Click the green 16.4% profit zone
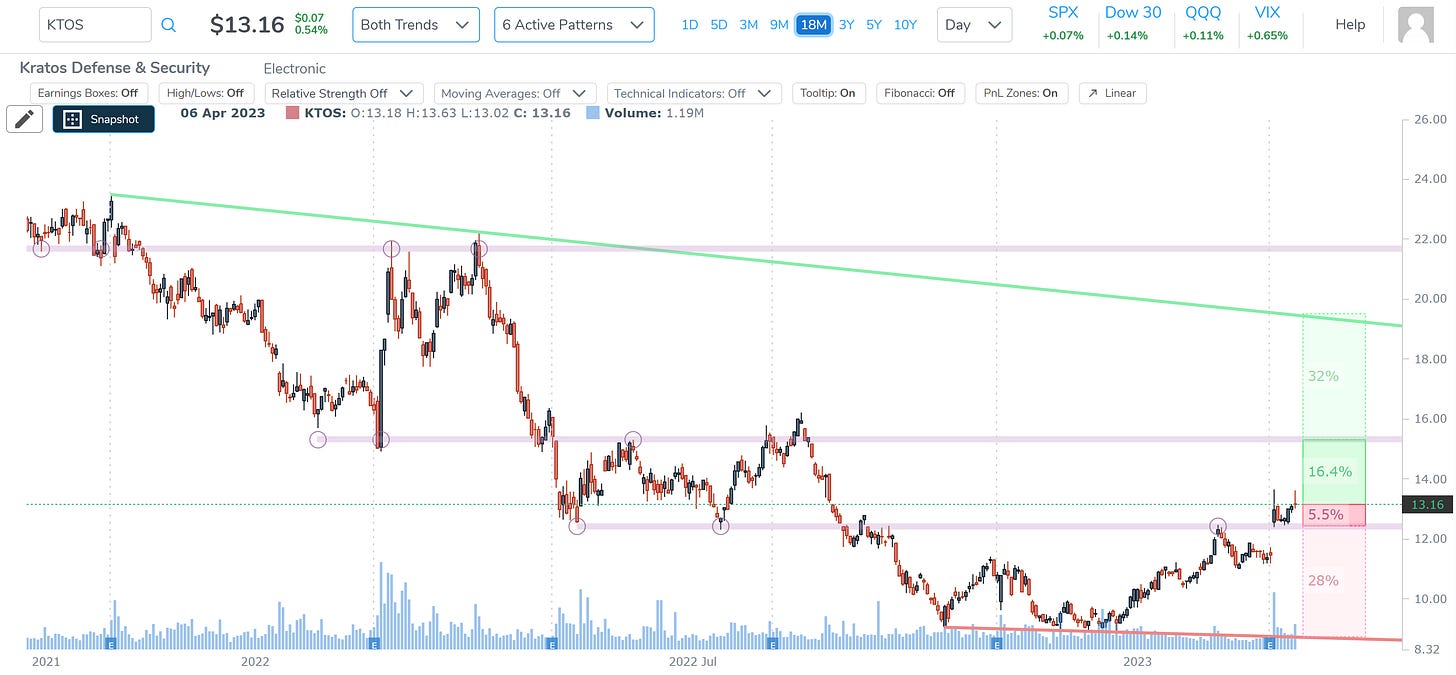 (1334, 472)
